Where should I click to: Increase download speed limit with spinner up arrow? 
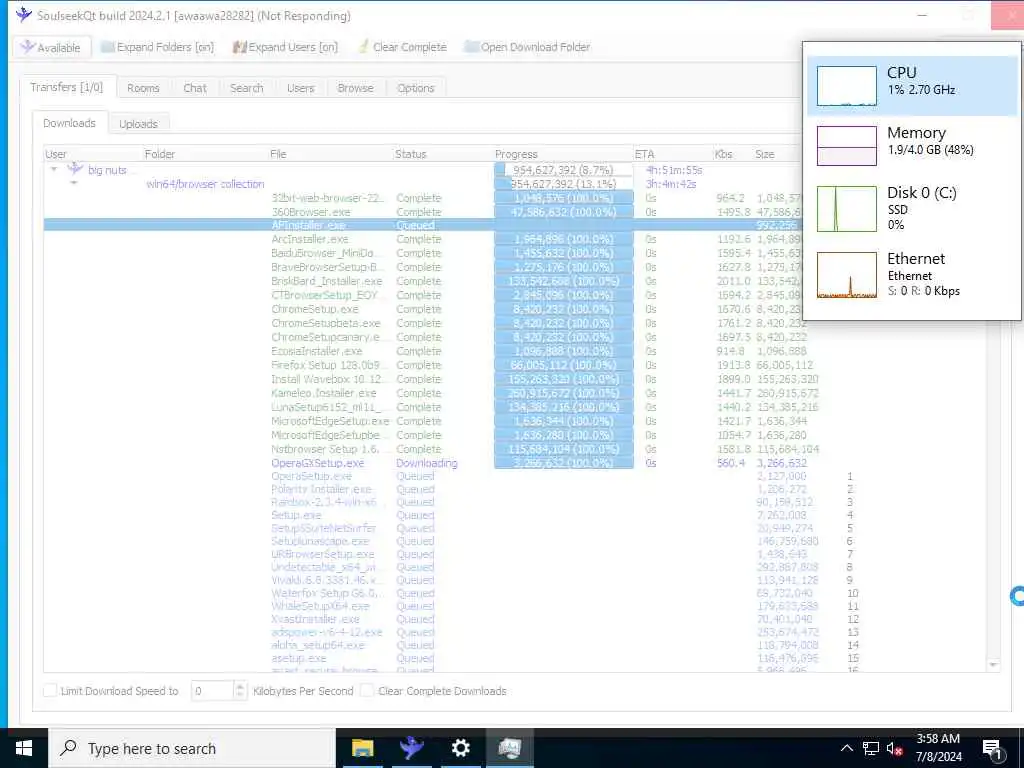point(240,686)
